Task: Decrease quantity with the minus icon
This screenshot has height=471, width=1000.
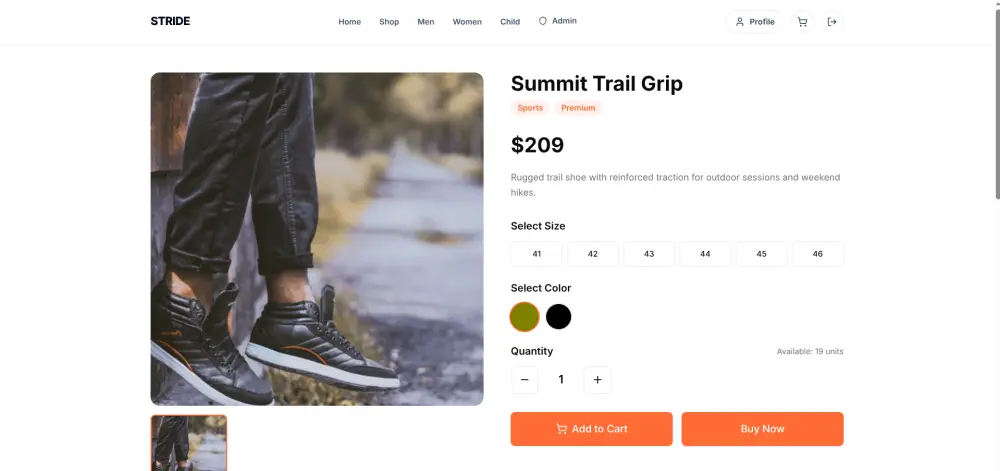Action: (524, 380)
